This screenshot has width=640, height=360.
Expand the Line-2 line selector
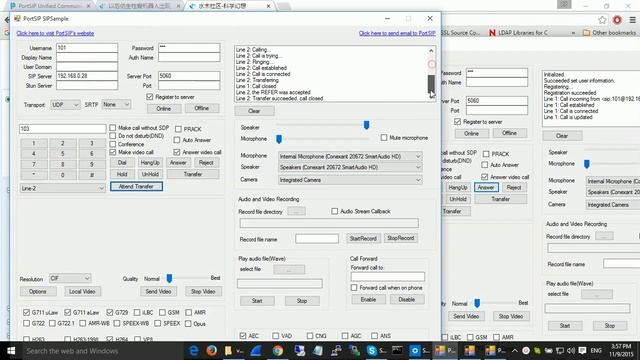62,188
